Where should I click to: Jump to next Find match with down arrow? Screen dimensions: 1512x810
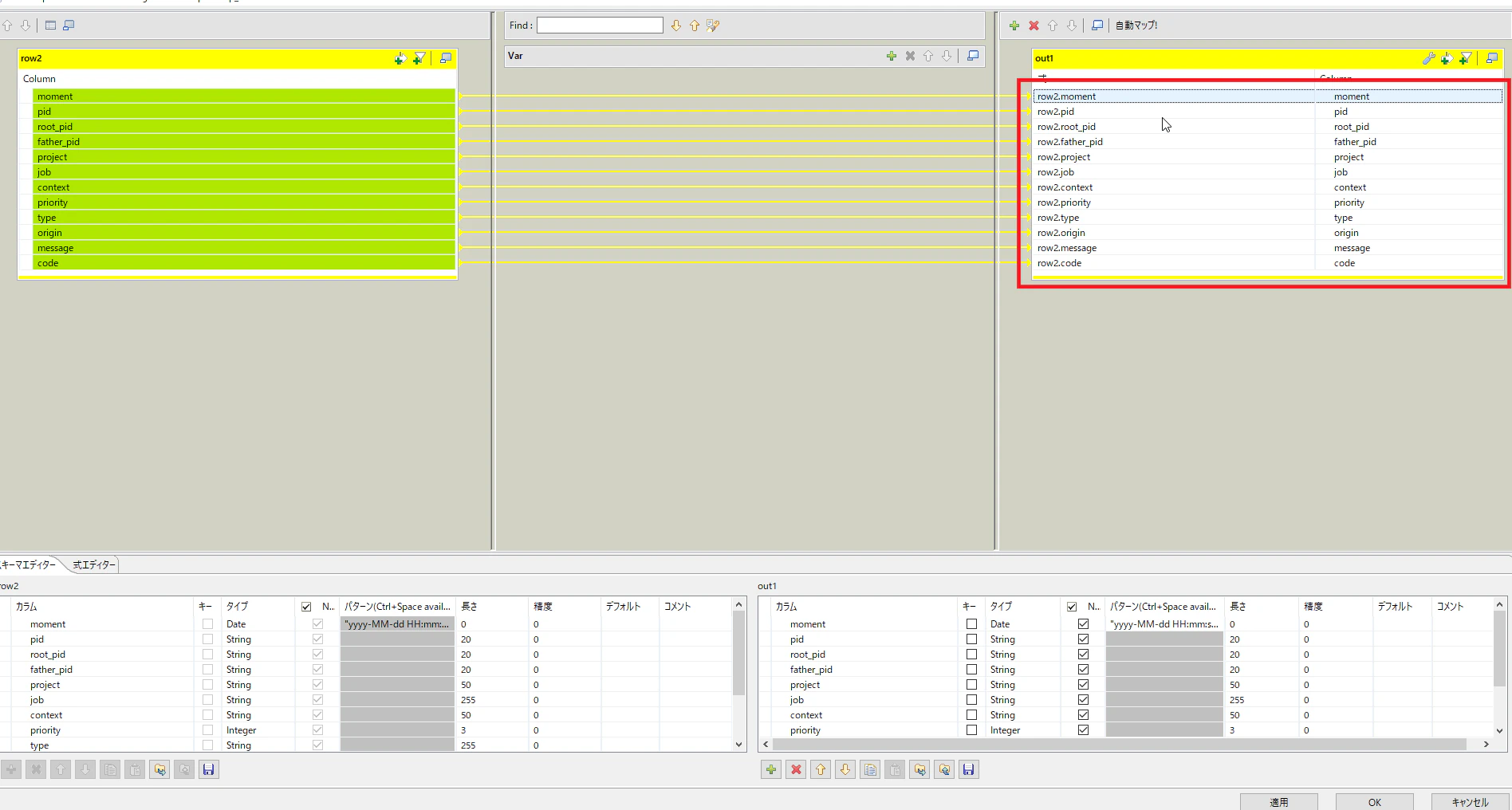coord(676,26)
